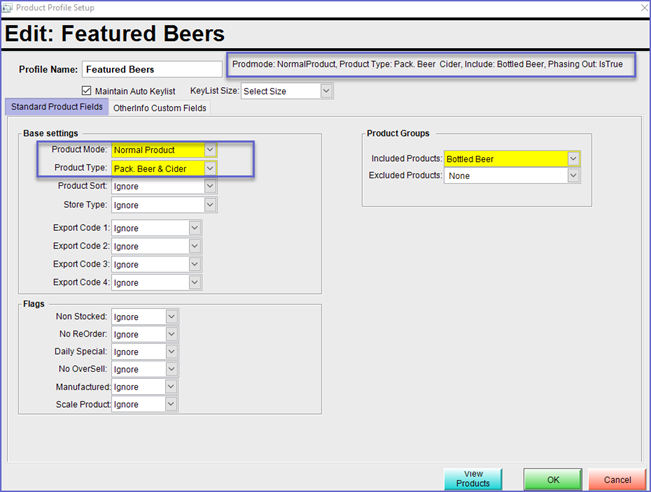651x492 pixels.
Task: Click the Product Profile Setup window icon
Action: (x=8, y=8)
